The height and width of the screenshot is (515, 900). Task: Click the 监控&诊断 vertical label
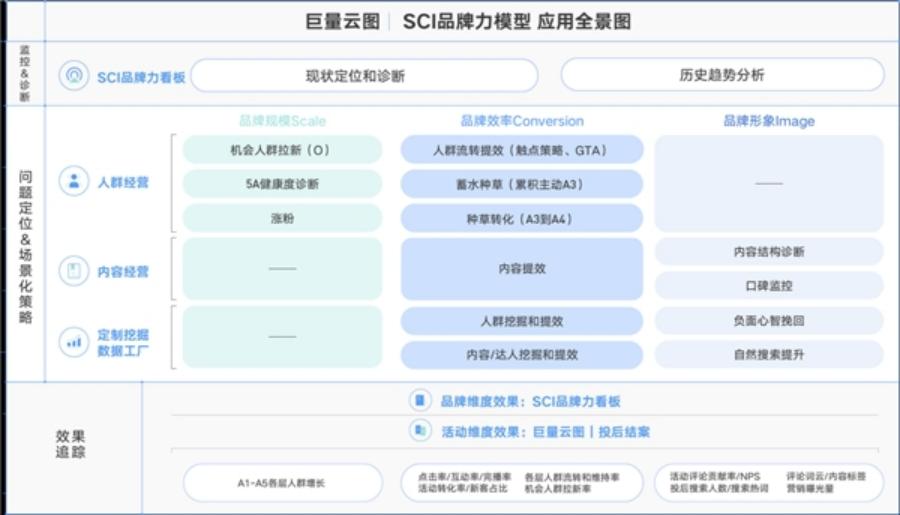point(25,73)
